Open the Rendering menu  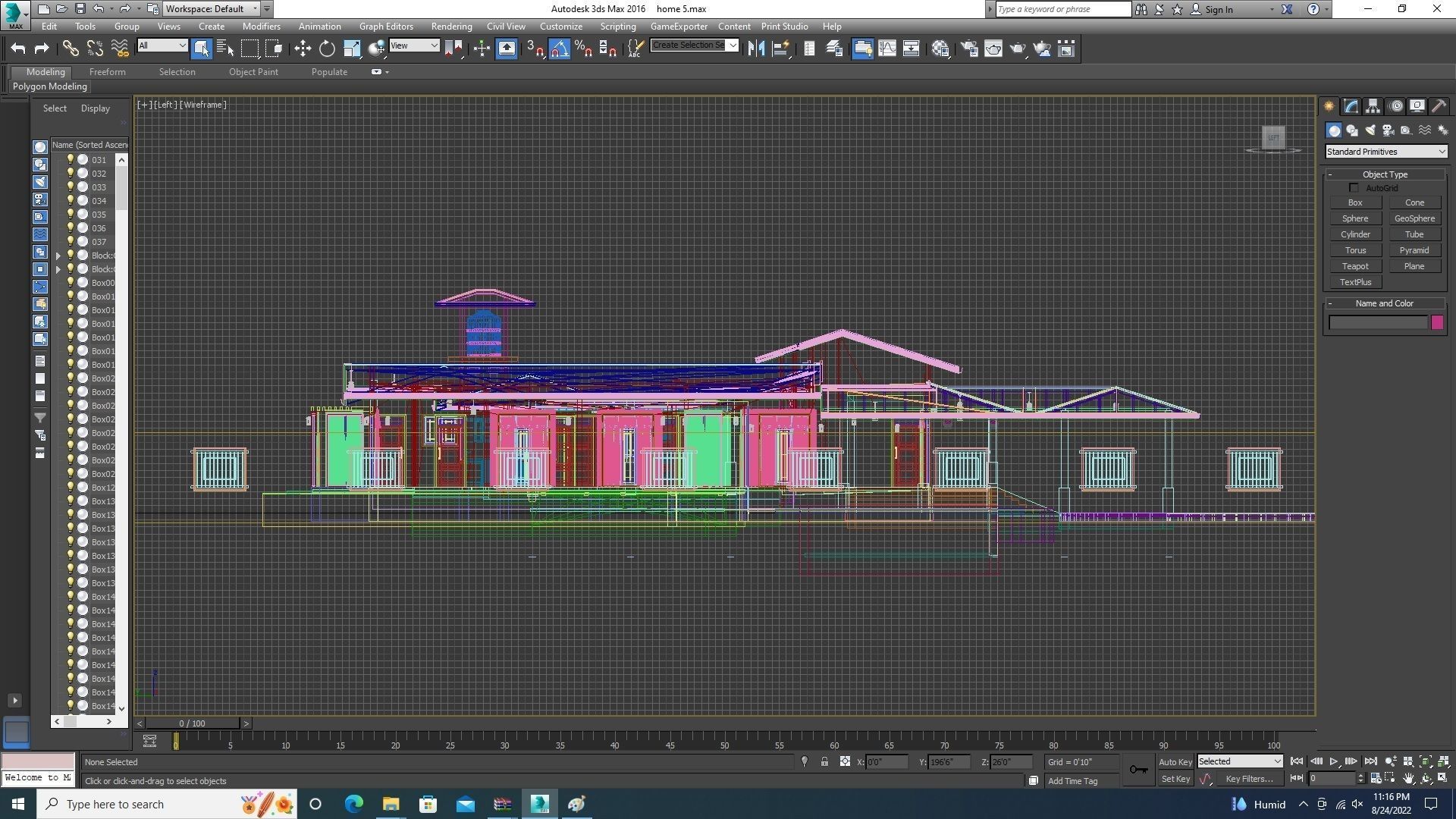coord(451,26)
